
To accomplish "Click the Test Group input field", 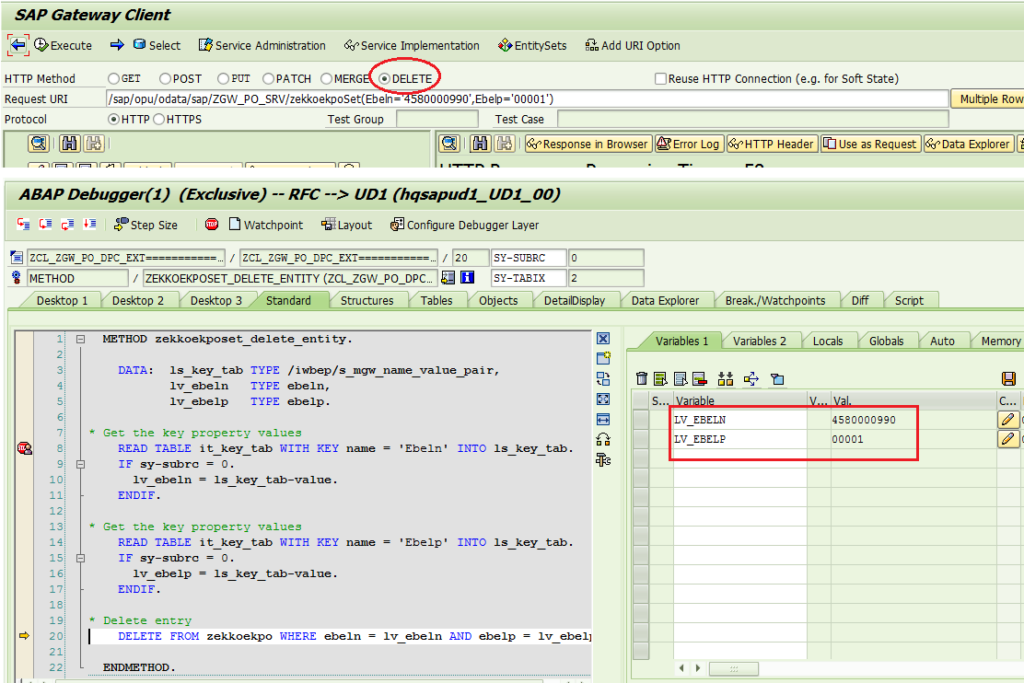I will click(437, 119).
